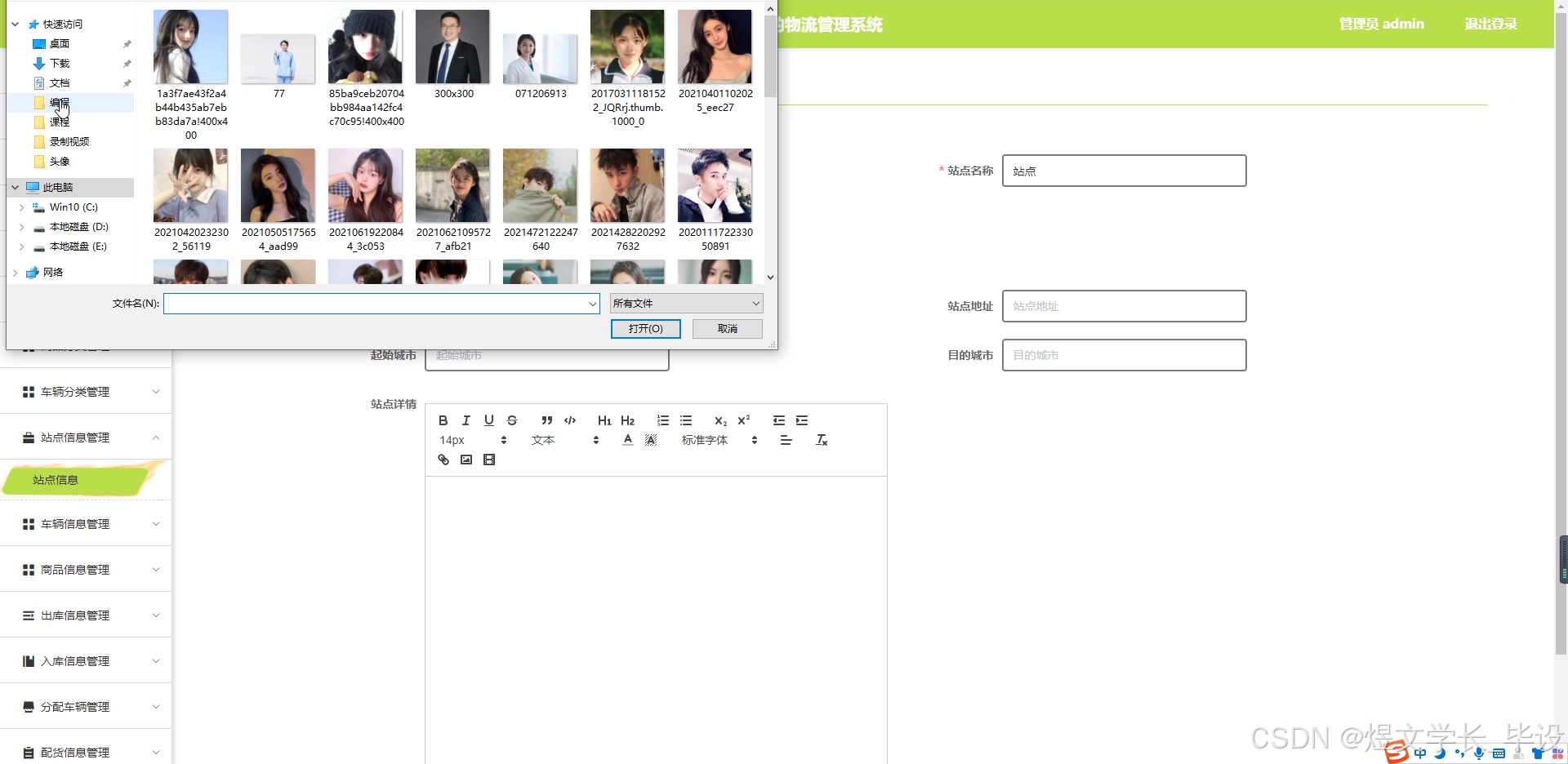Image resolution: width=1568 pixels, height=764 pixels.
Task: Click the 打开(O) button
Action: (x=645, y=328)
